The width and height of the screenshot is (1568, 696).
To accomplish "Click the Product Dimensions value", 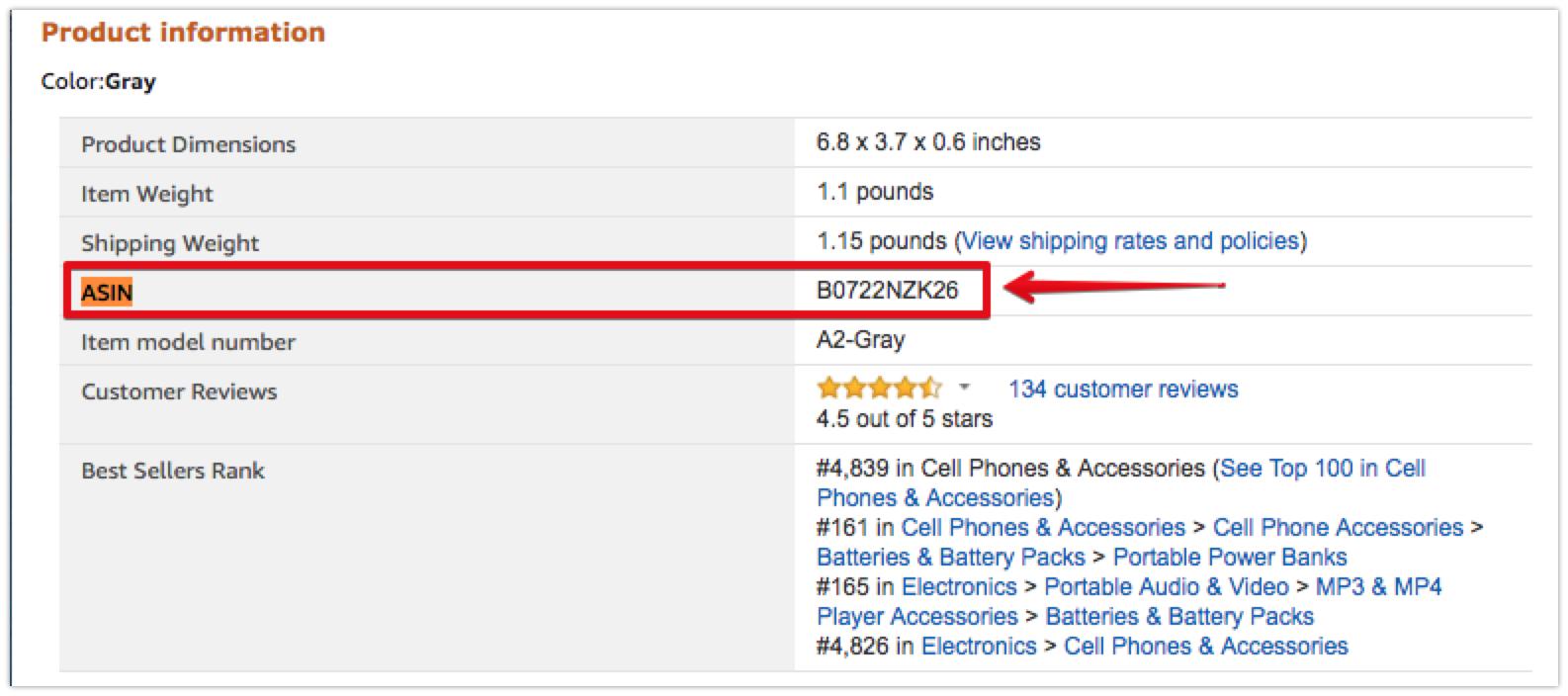I will [x=927, y=142].
